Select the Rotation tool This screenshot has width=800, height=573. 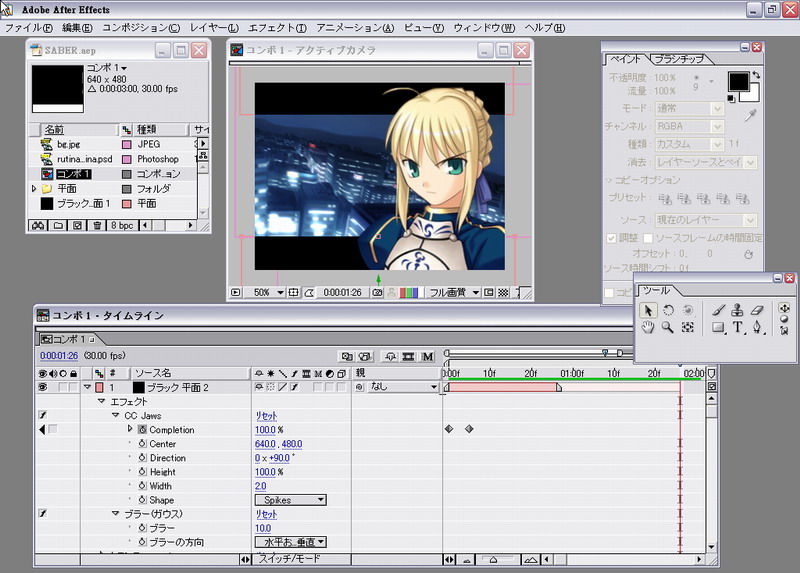pos(668,310)
